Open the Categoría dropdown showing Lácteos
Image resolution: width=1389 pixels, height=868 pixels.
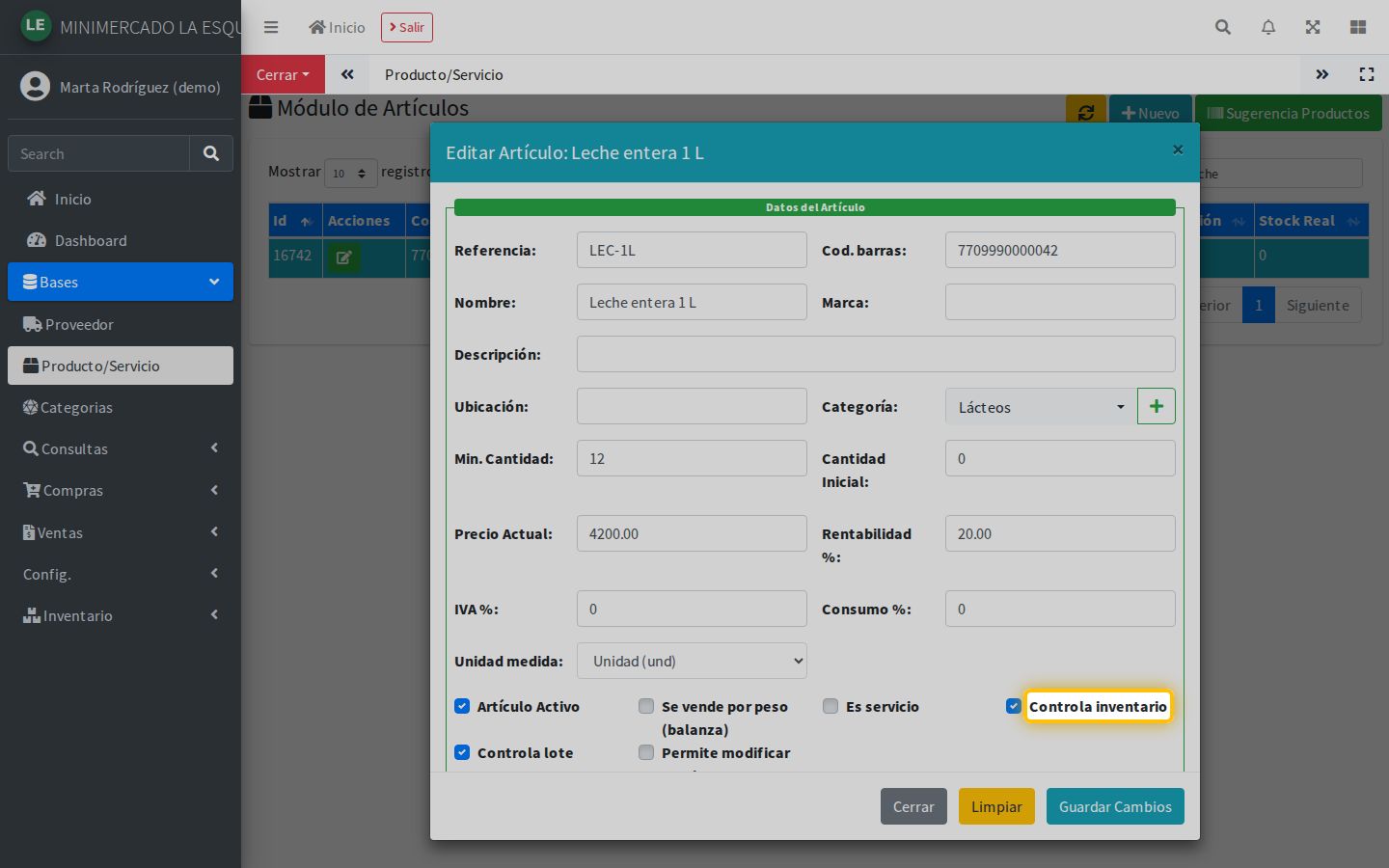[x=1041, y=407]
